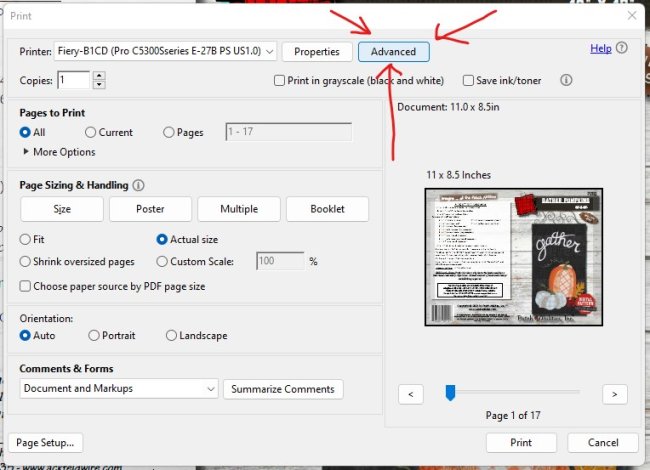This screenshot has height=470, width=650.
Task: Expand More Options under Pages to Print
Action: (59, 152)
